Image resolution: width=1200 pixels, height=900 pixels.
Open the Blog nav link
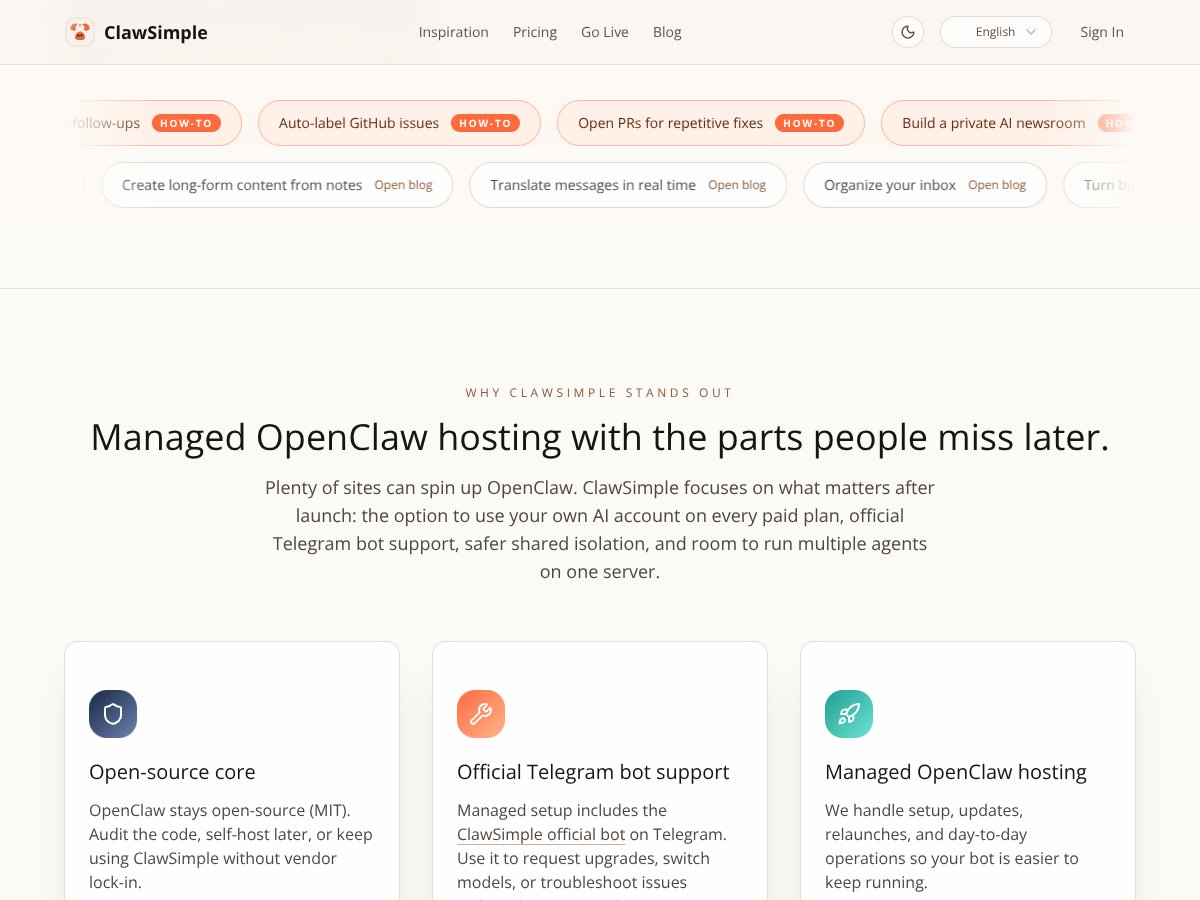pyautogui.click(x=667, y=32)
